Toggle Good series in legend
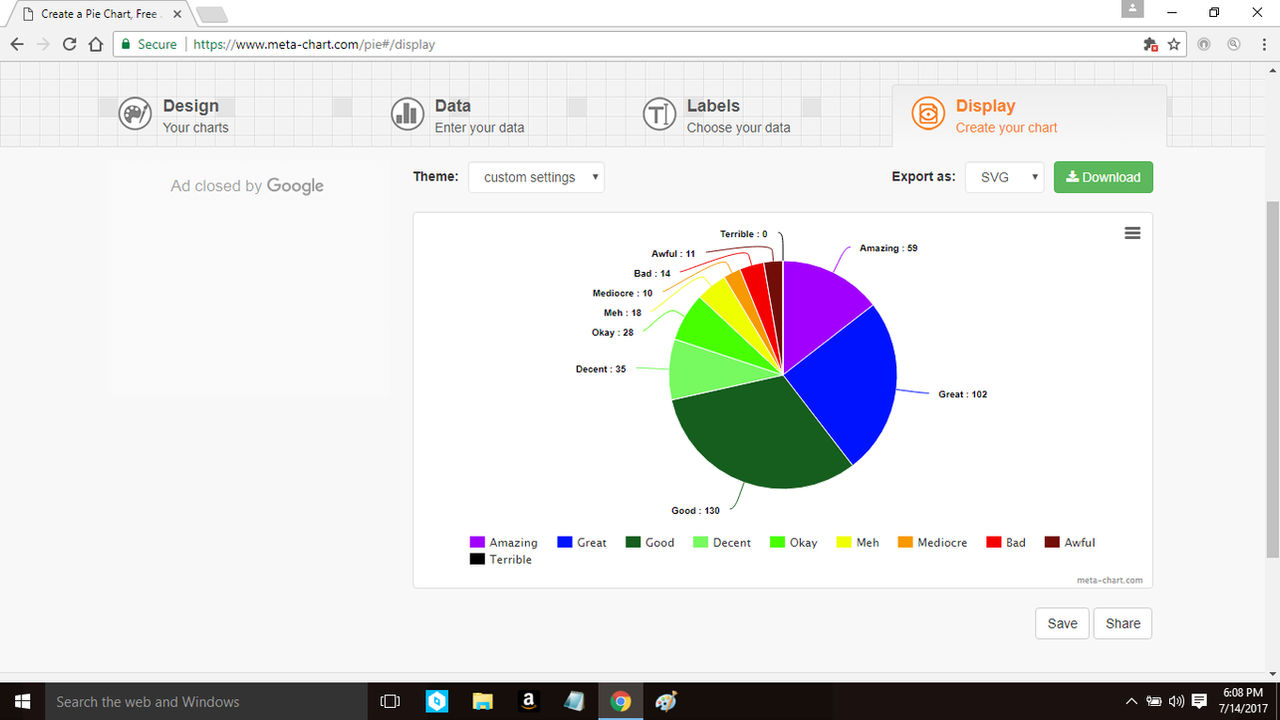The image size is (1280, 720). tap(650, 542)
